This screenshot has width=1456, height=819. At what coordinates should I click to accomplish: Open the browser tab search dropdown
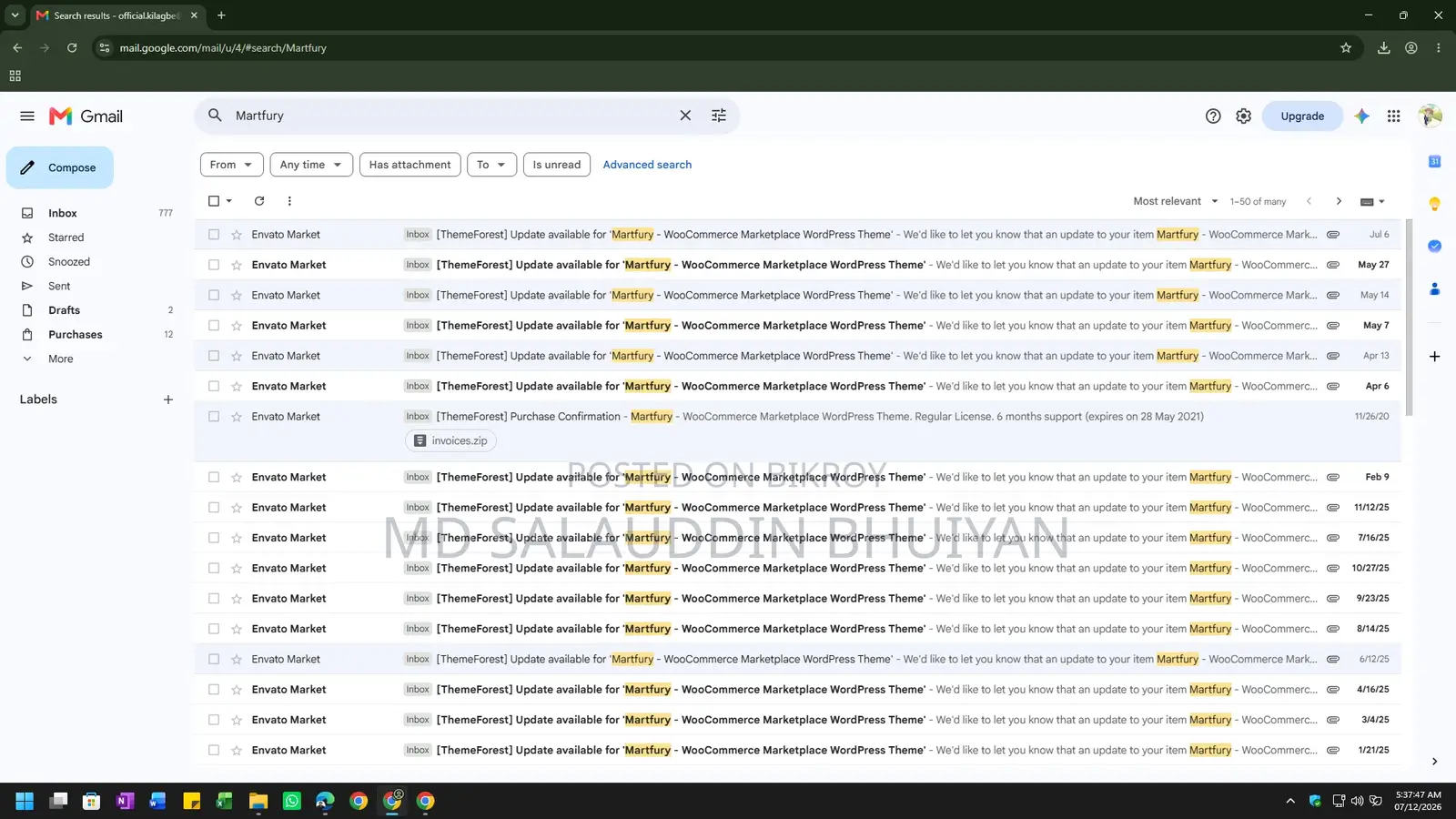15,15
